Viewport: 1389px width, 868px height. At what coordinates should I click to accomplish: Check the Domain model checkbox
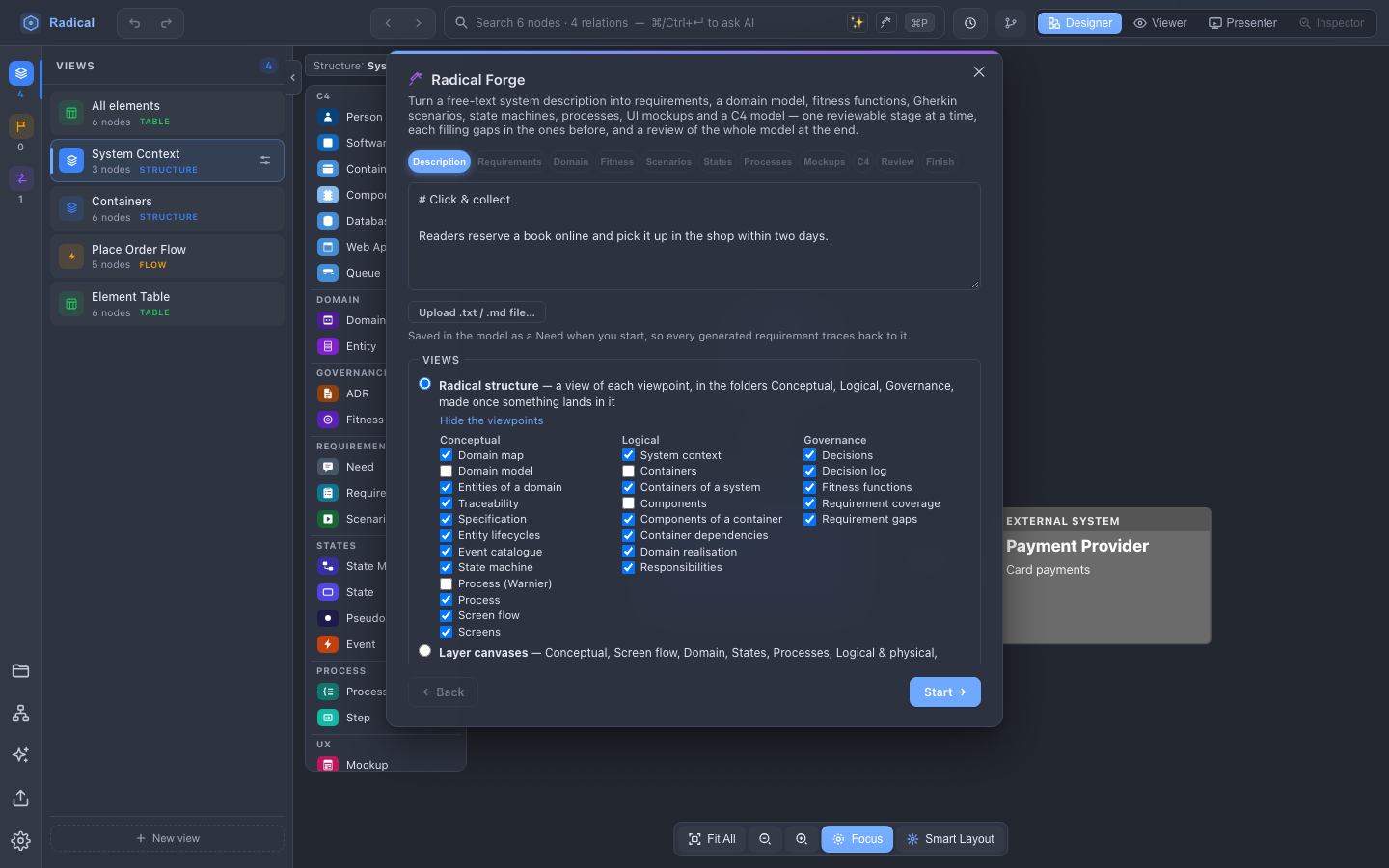pyautogui.click(x=446, y=472)
